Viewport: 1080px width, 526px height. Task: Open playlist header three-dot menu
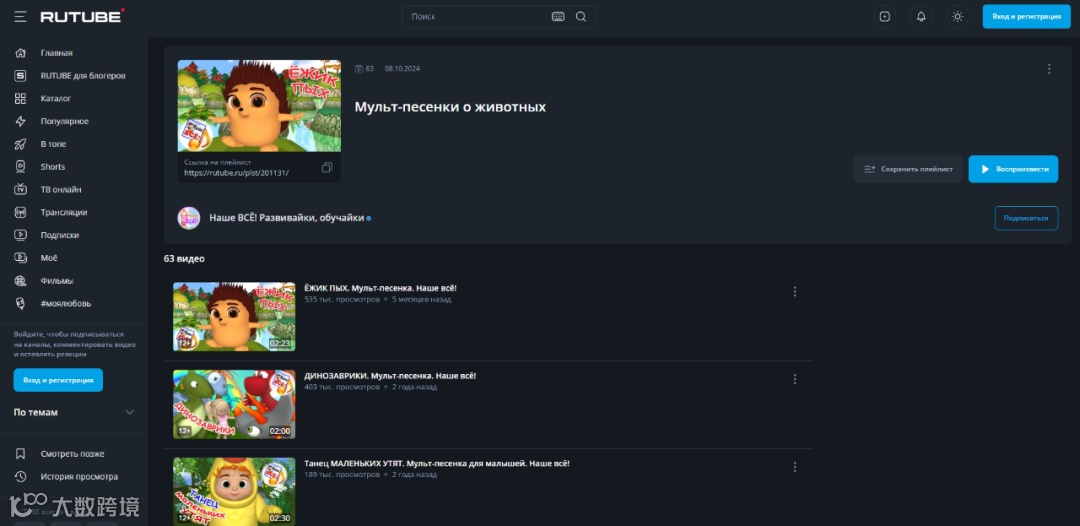pyautogui.click(x=1049, y=69)
